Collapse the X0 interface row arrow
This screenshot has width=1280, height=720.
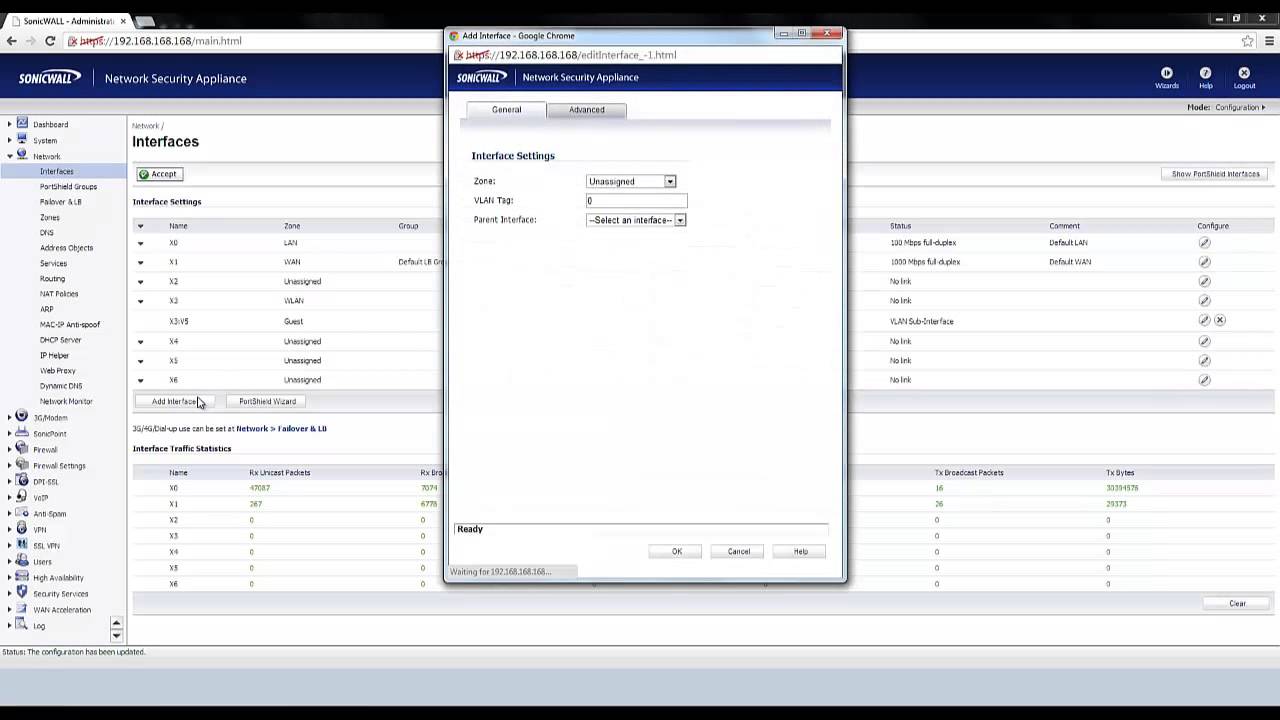click(140, 243)
